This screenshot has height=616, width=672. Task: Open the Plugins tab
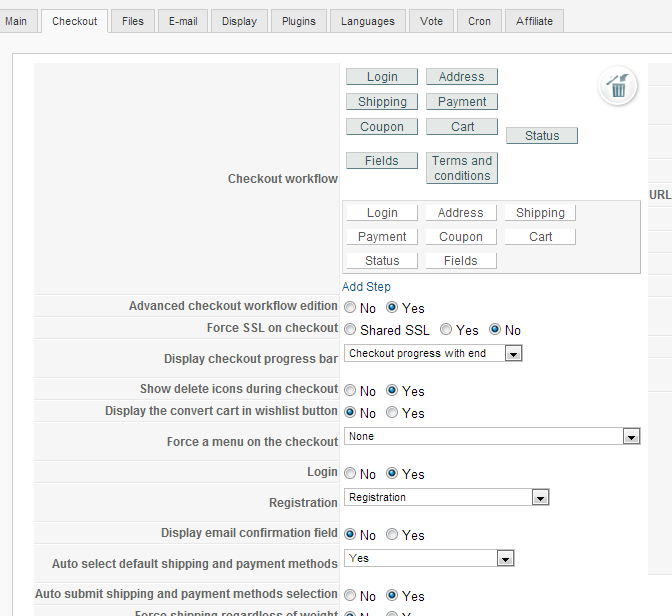click(x=299, y=21)
